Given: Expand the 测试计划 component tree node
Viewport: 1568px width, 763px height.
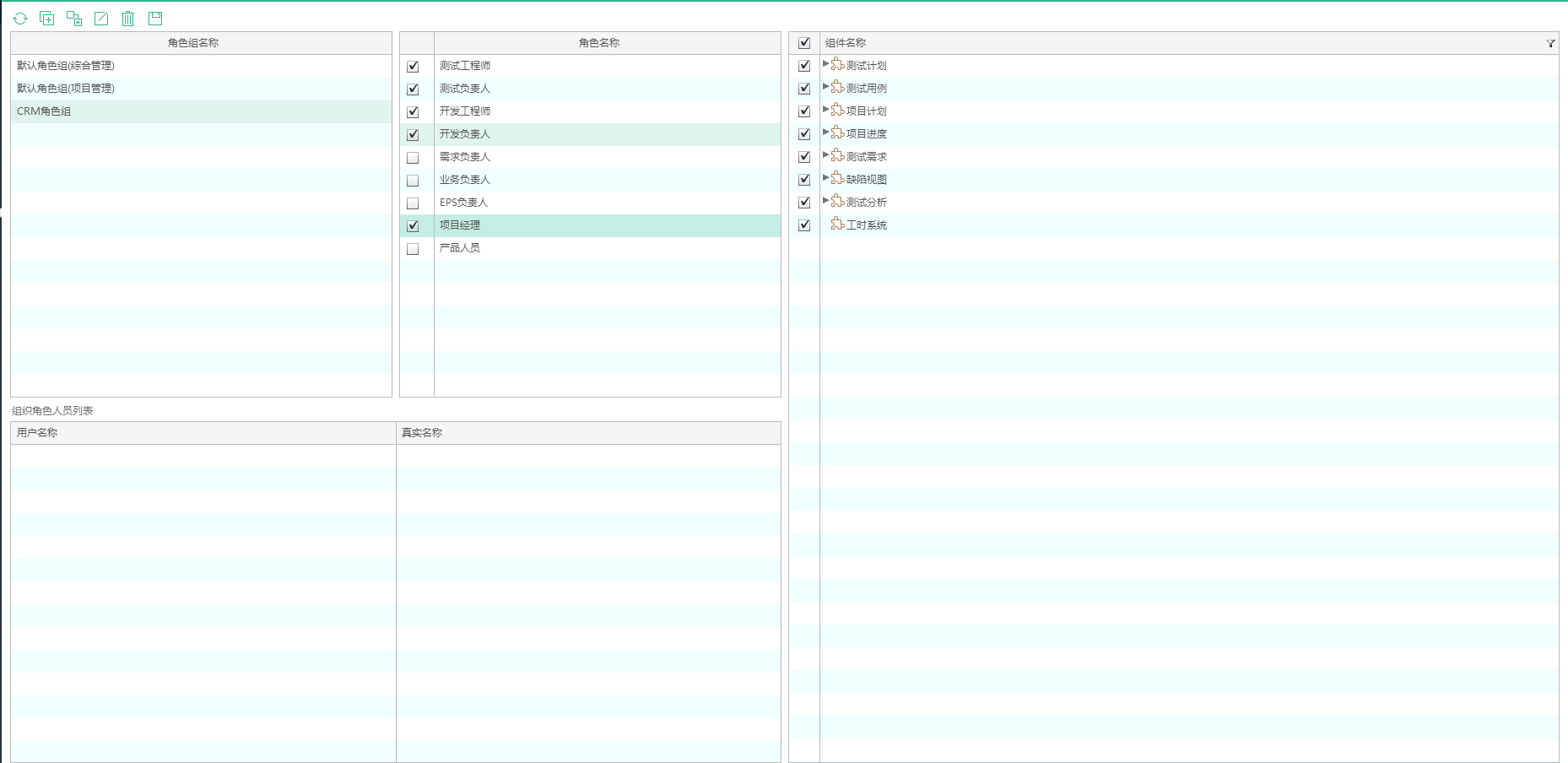Looking at the screenshot, I should click(825, 64).
